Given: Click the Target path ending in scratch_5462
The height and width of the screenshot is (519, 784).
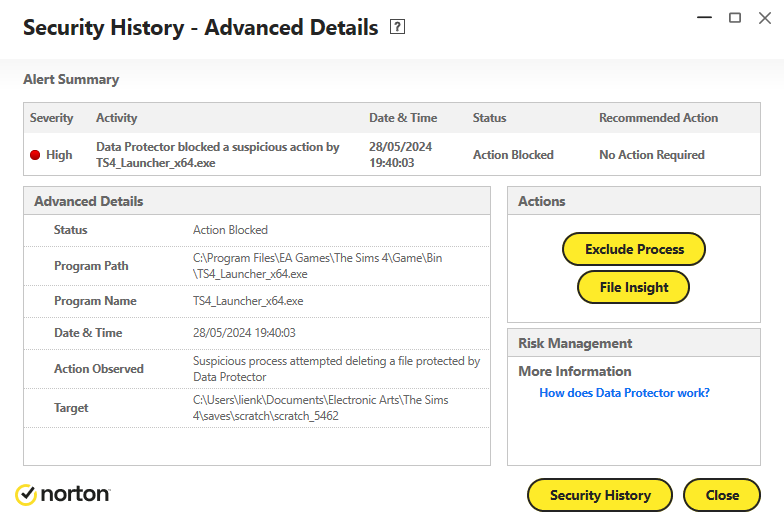Looking at the screenshot, I should (320, 408).
